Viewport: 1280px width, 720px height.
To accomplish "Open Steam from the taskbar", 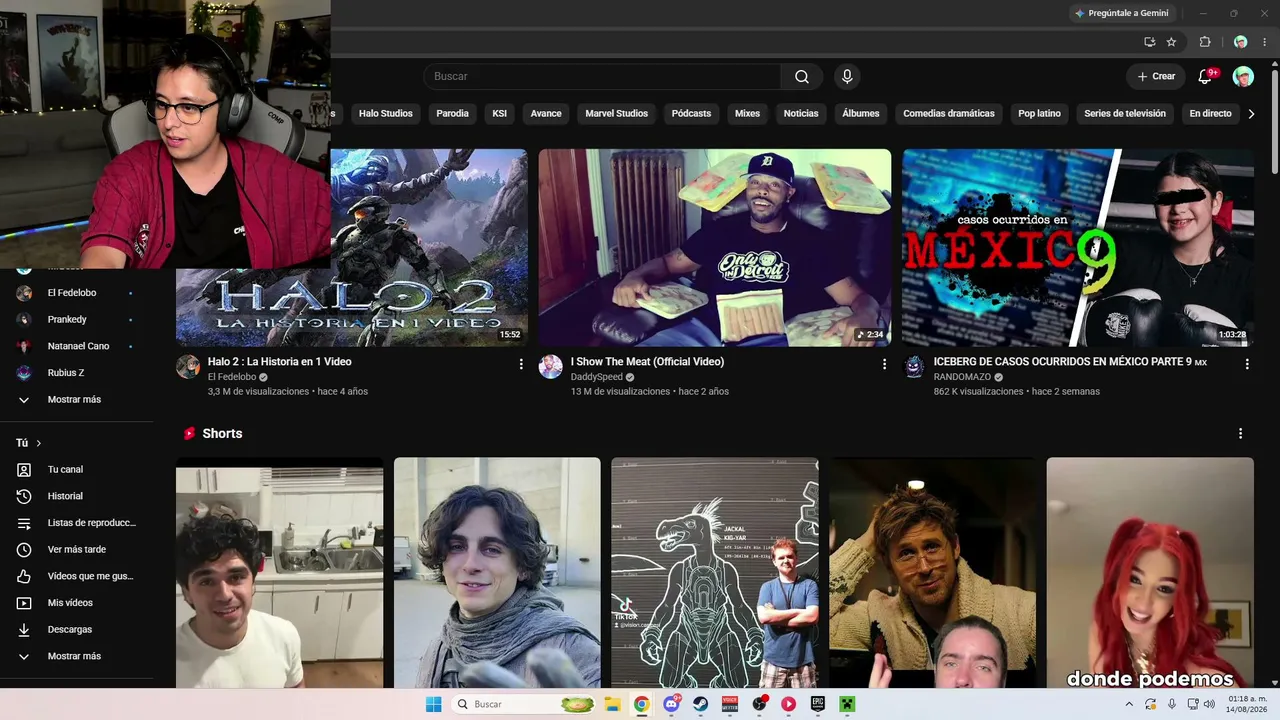I will (700, 704).
